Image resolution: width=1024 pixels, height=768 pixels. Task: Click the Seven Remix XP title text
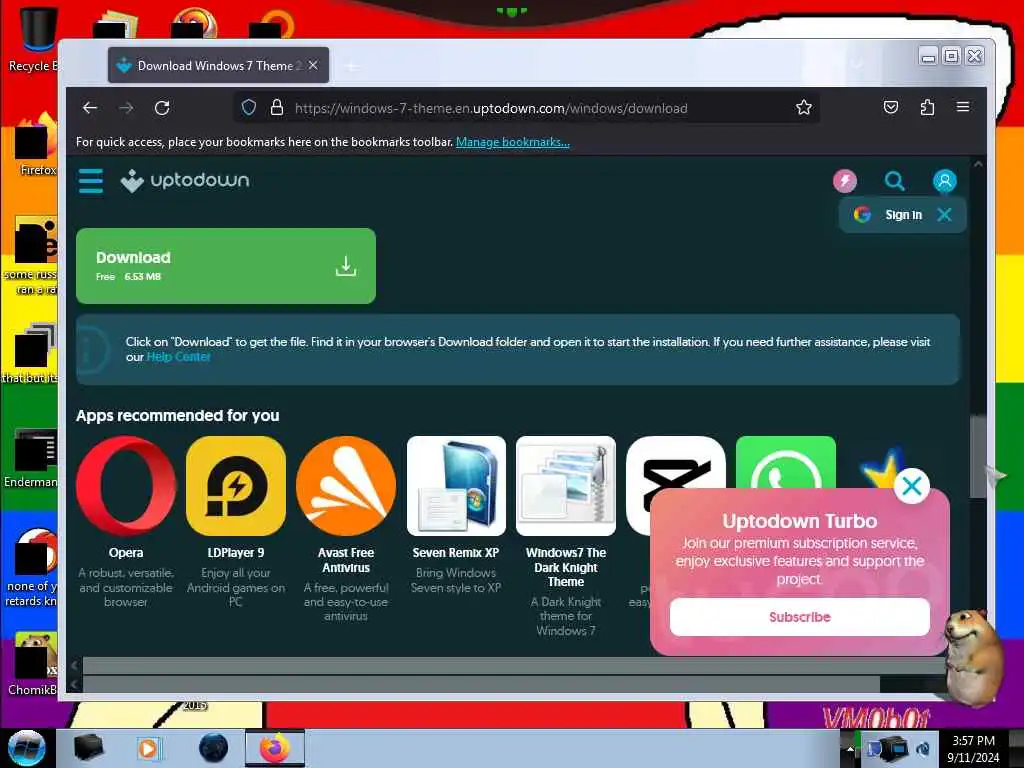click(456, 552)
